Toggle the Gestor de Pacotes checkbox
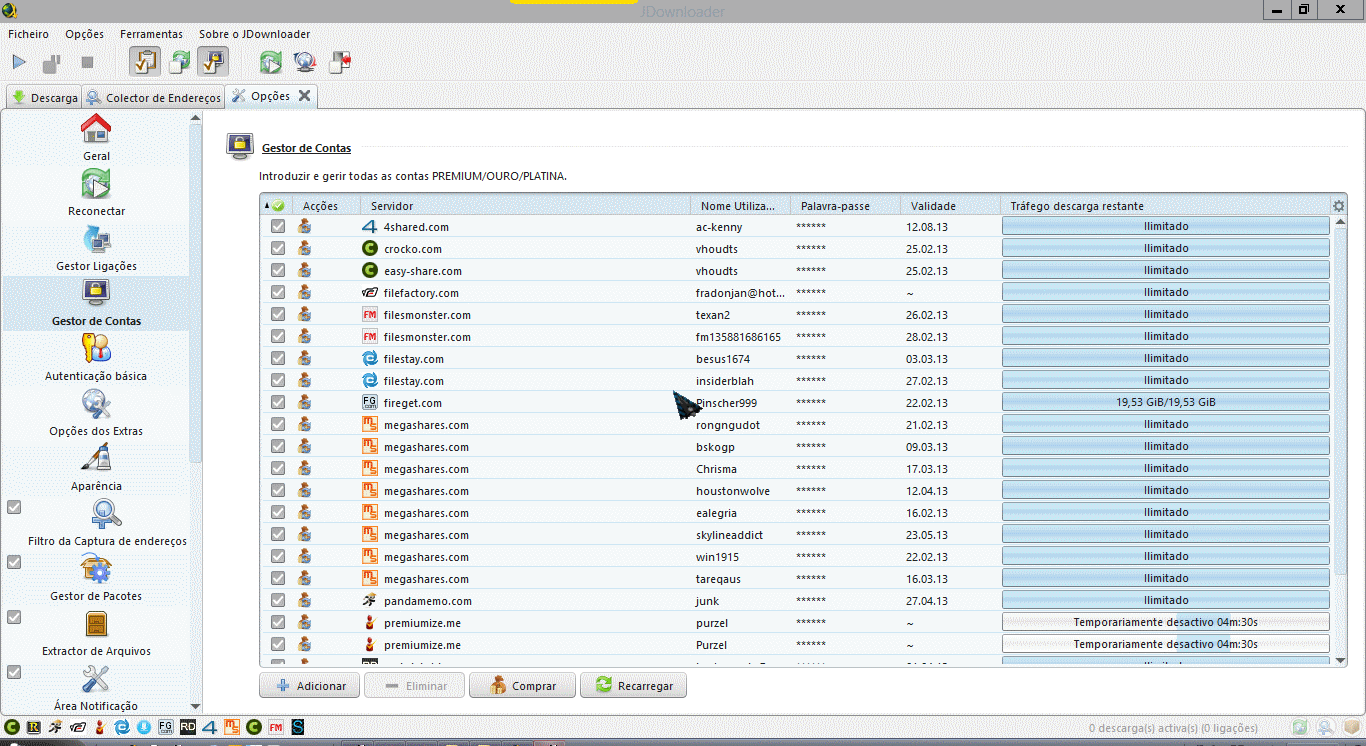This screenshot has height=746, width=1366. coord(14,562)
